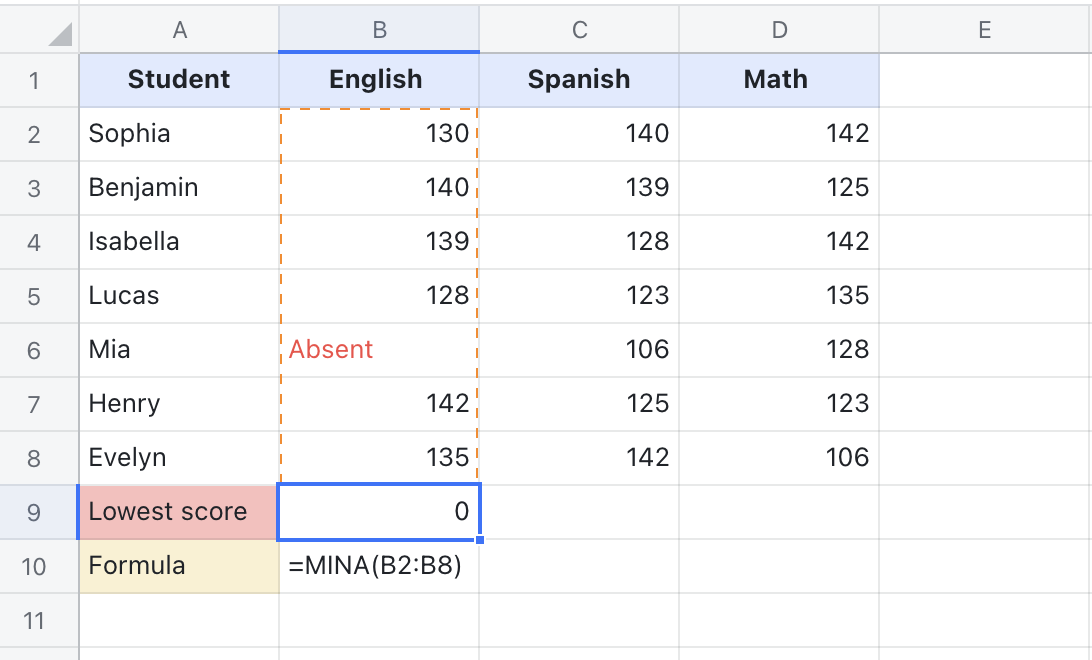Click the red Absent cell
Screen dimensions: 1092x660
(379, 350)
